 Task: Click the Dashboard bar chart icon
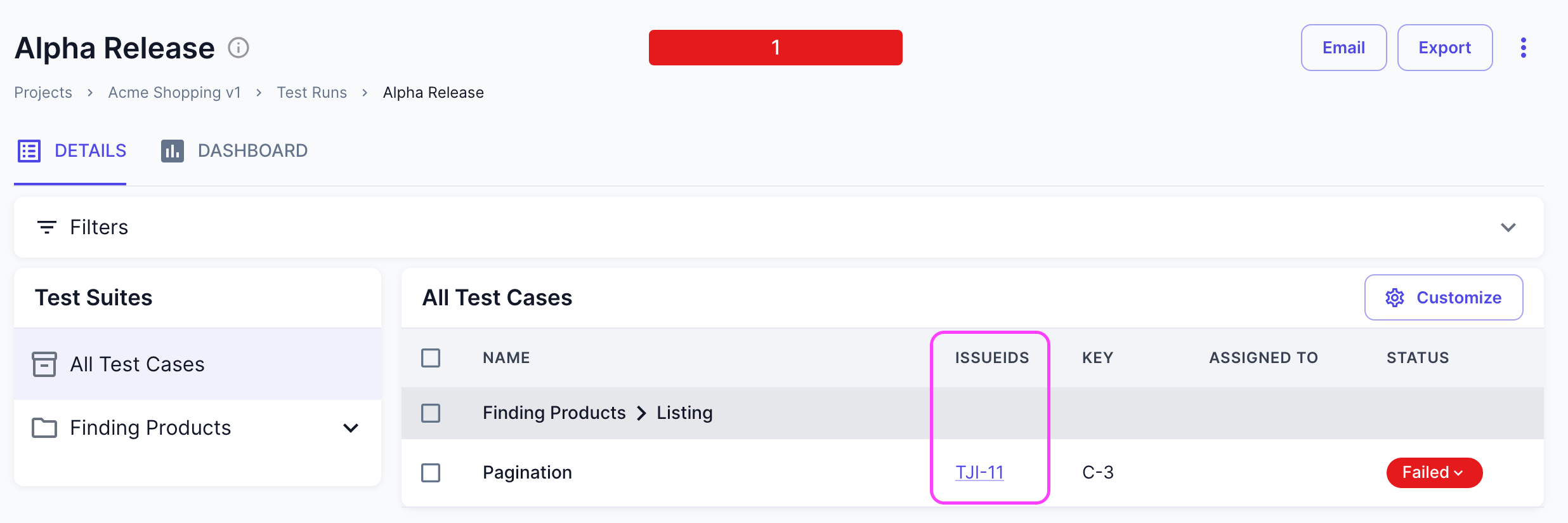pos(172,151)
